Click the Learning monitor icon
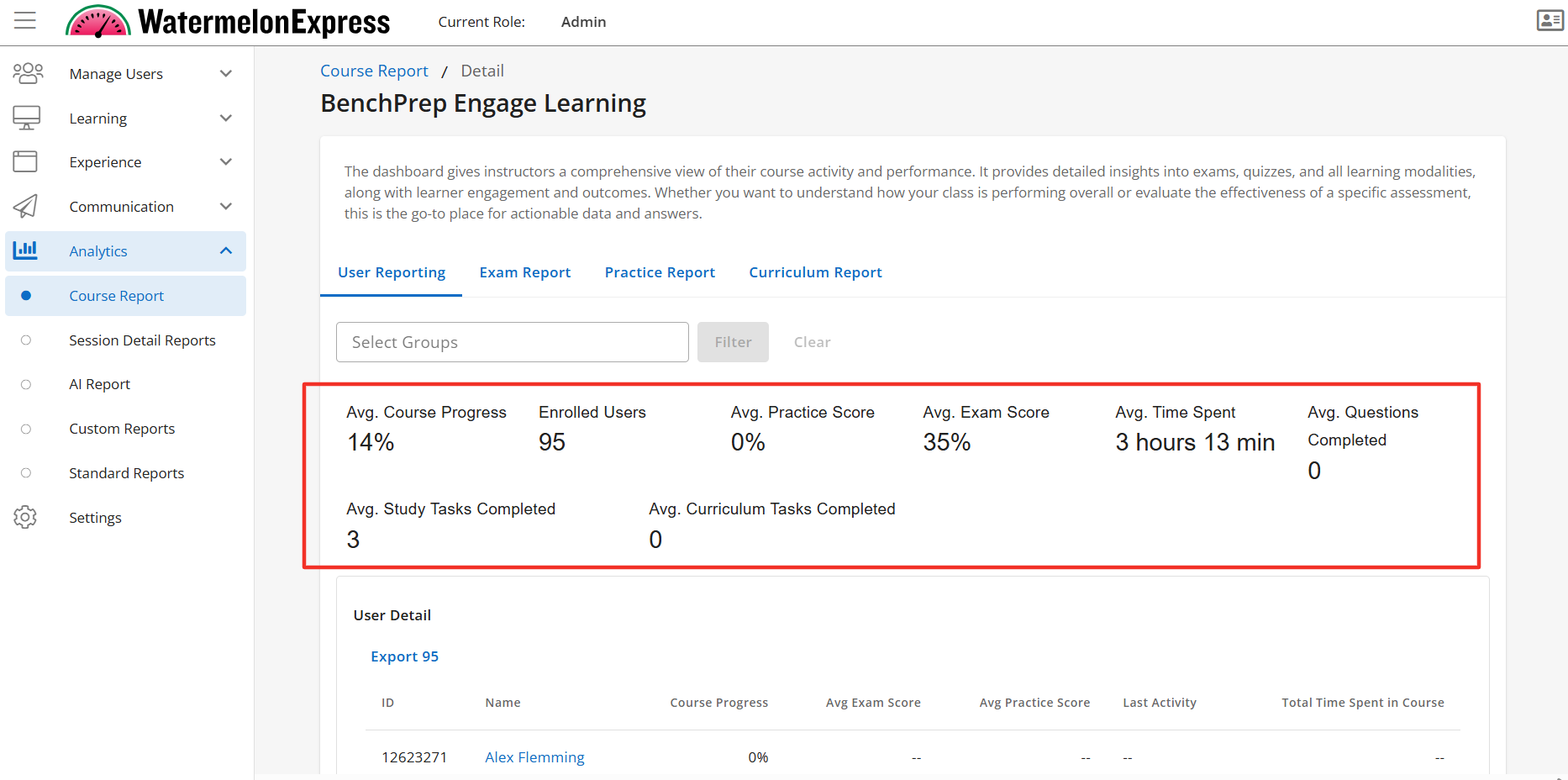 click(26, 118)
